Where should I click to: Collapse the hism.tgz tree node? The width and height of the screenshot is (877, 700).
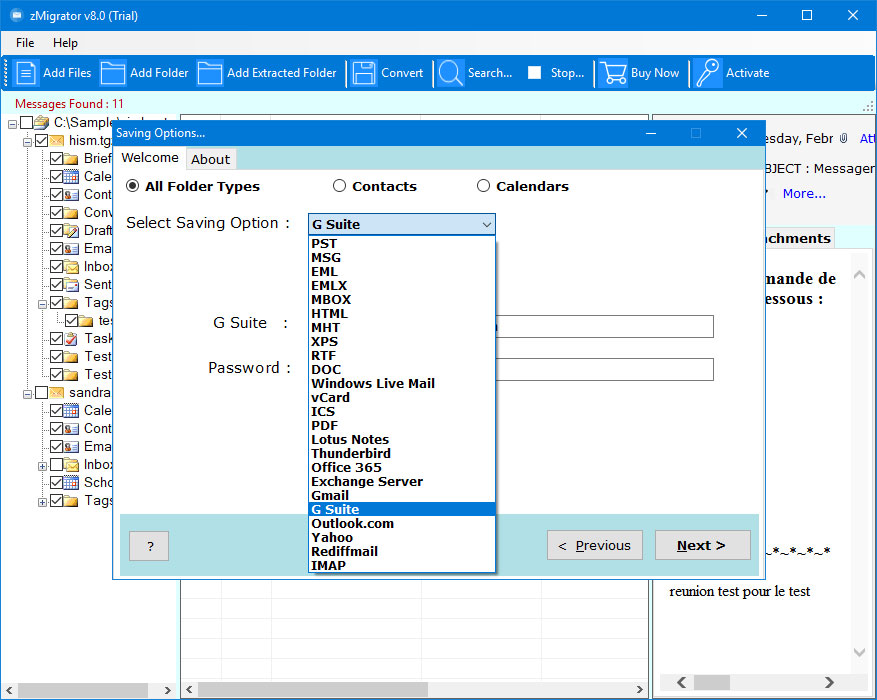click(27, 142)
